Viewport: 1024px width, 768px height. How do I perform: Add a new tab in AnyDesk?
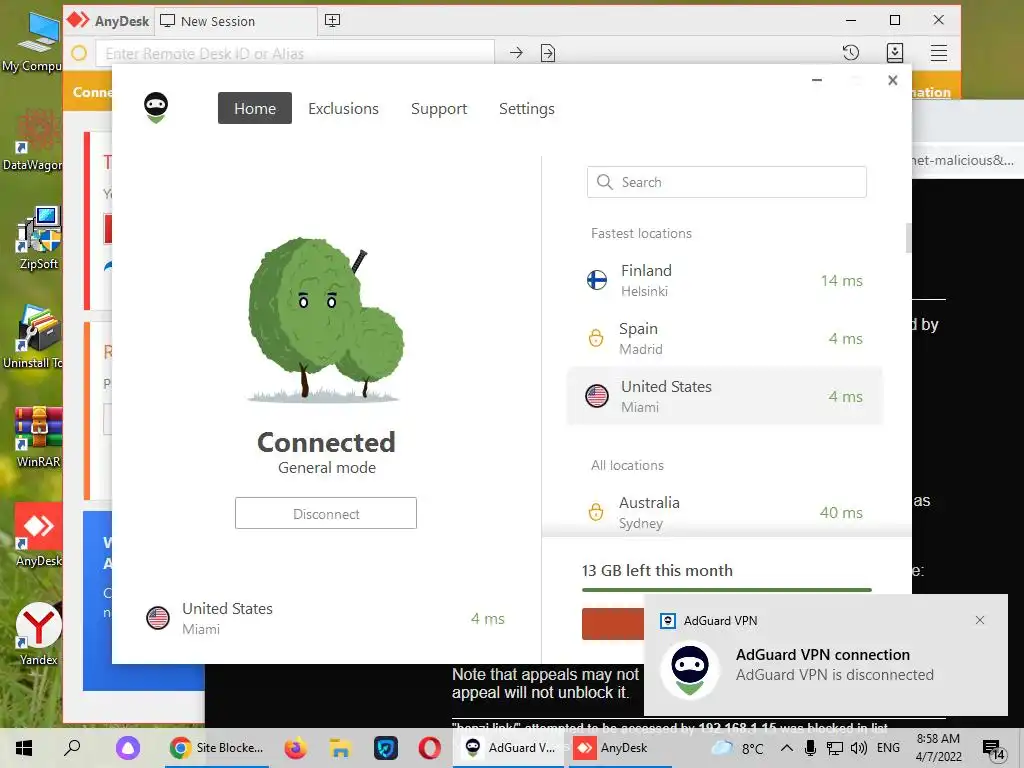point(332,20)
